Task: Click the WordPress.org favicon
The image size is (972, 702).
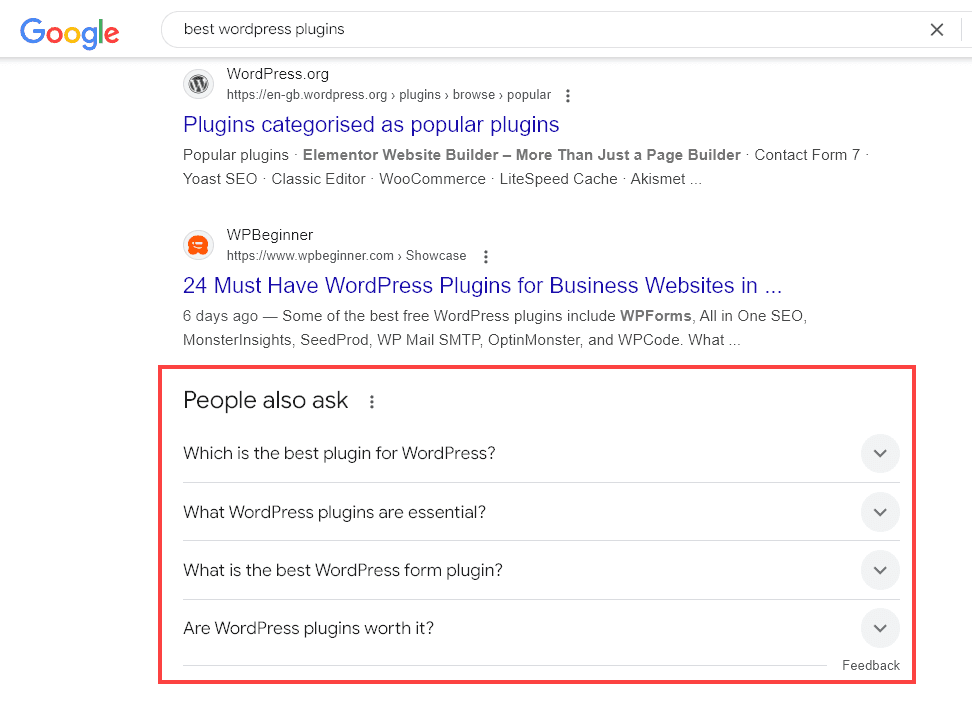Action: point(198,84)
